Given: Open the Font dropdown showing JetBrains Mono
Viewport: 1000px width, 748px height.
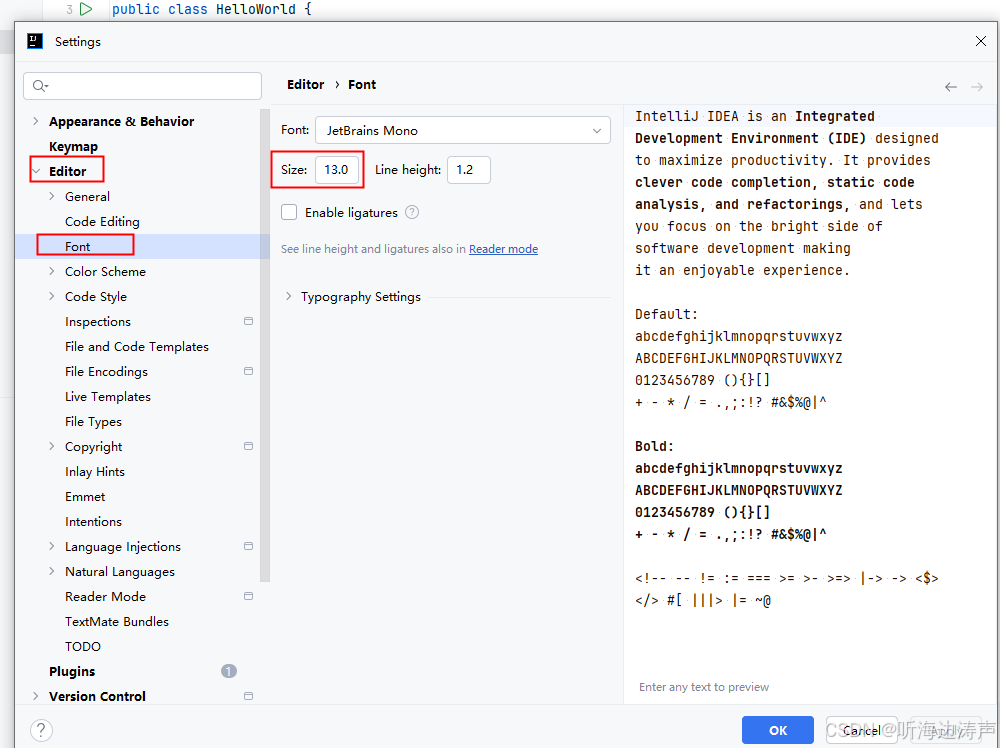Looking at the screenshot, I should tap(463, 130).
